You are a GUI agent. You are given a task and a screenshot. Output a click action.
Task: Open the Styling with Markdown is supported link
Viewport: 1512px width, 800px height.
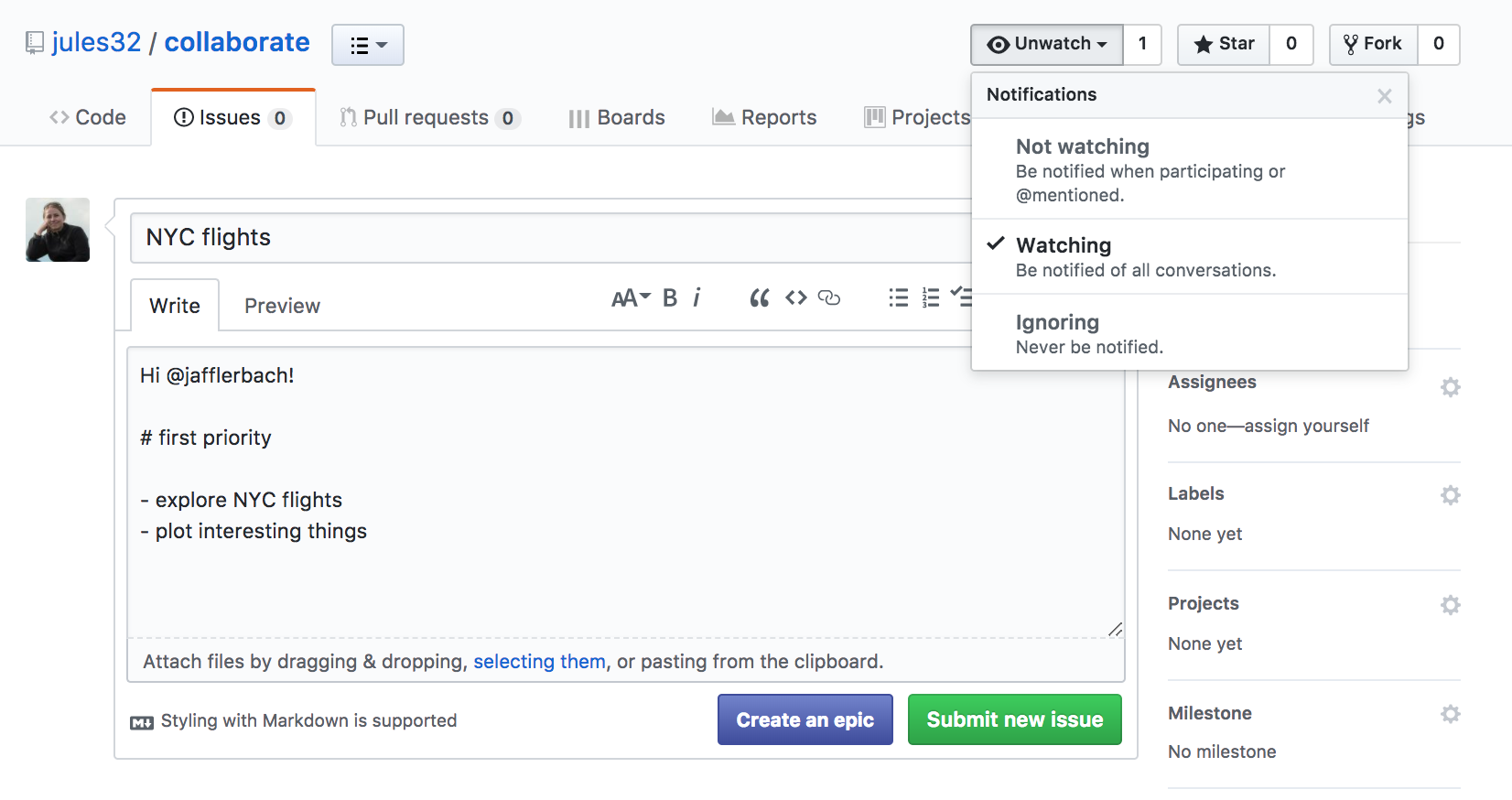point(308,720)
